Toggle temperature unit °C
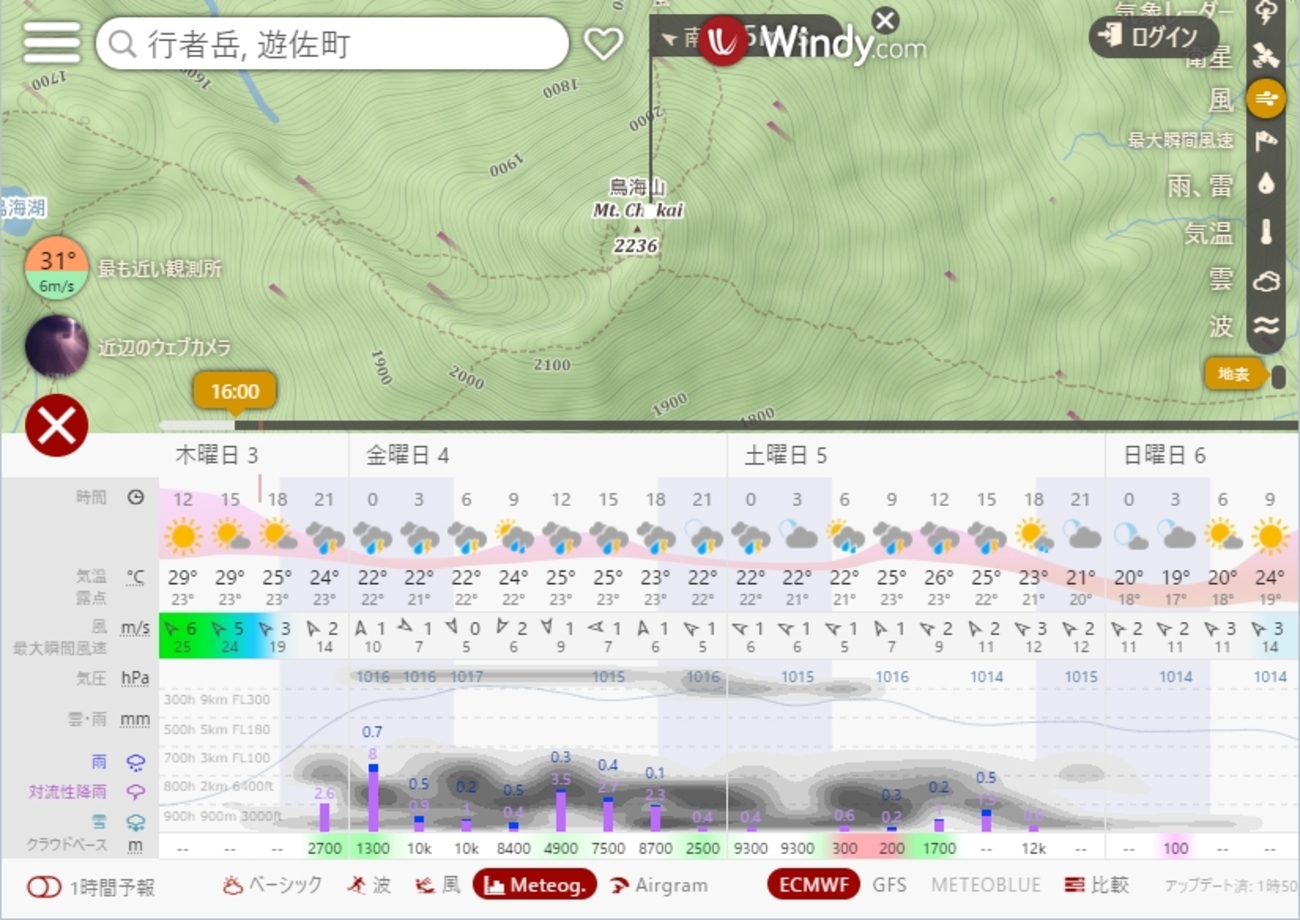 [x=135, y=577]
